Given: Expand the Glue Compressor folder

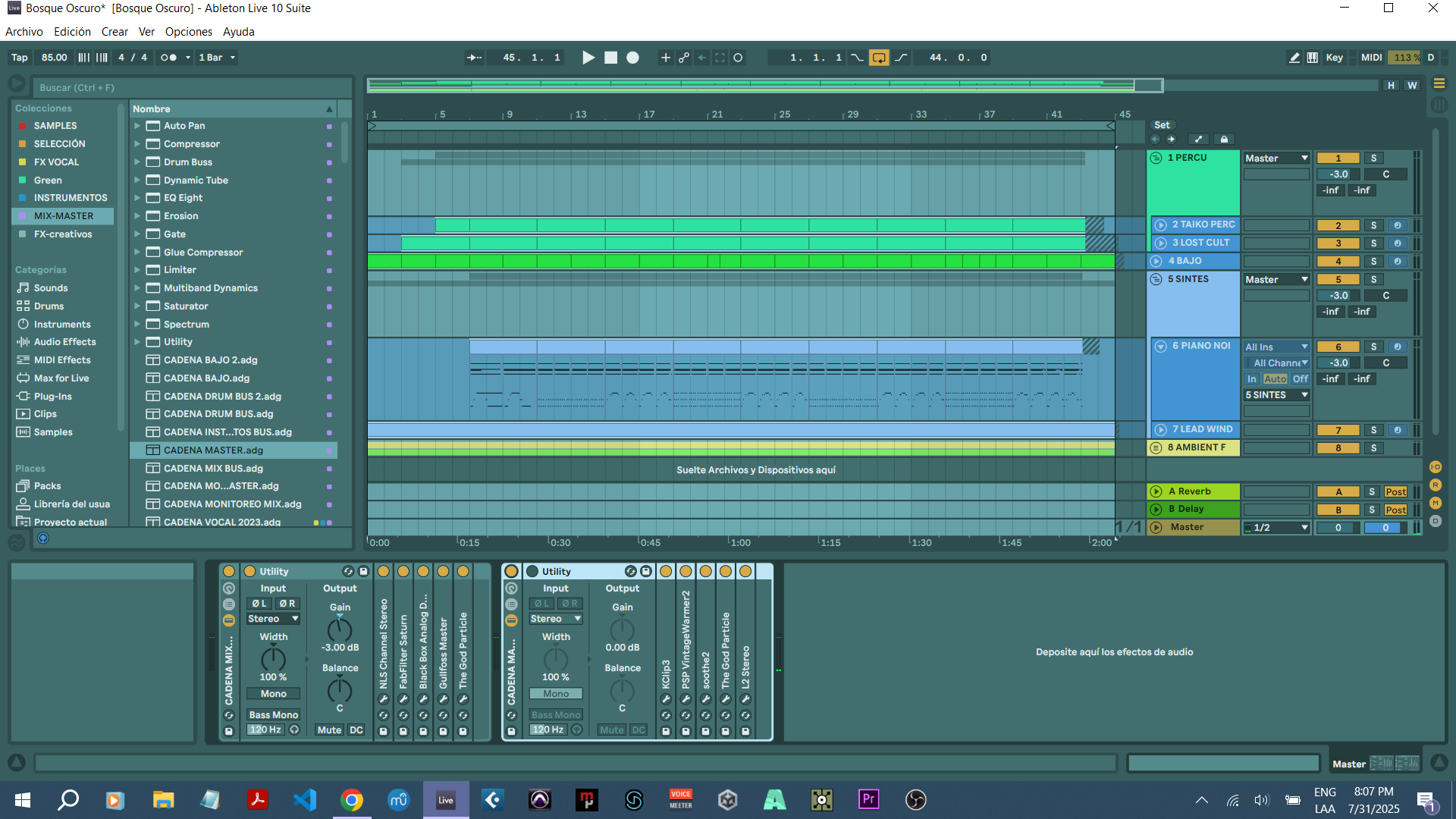Looking at the screenshot, I should pos(137,252).
